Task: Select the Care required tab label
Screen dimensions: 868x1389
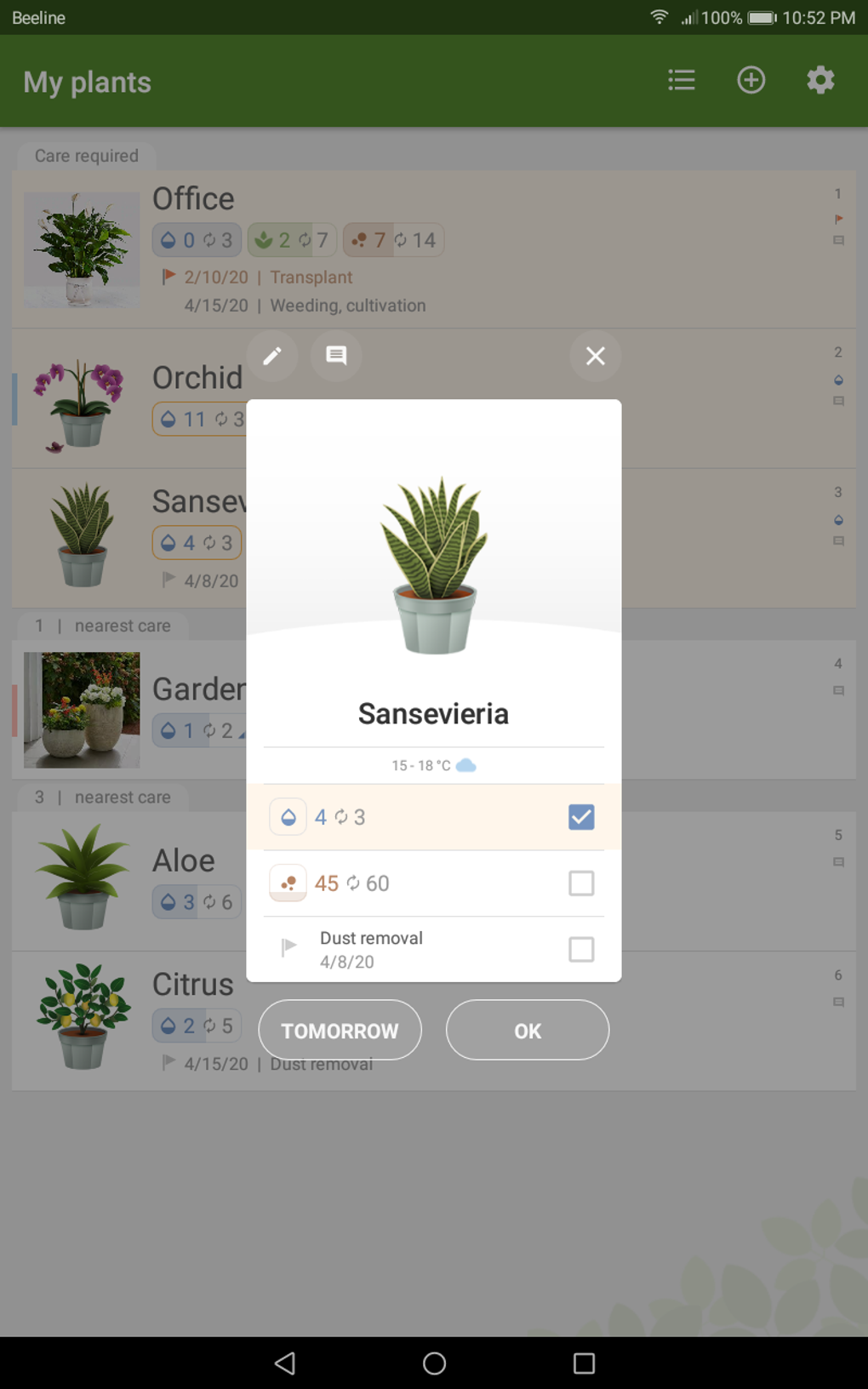Action: click(86, 156)
